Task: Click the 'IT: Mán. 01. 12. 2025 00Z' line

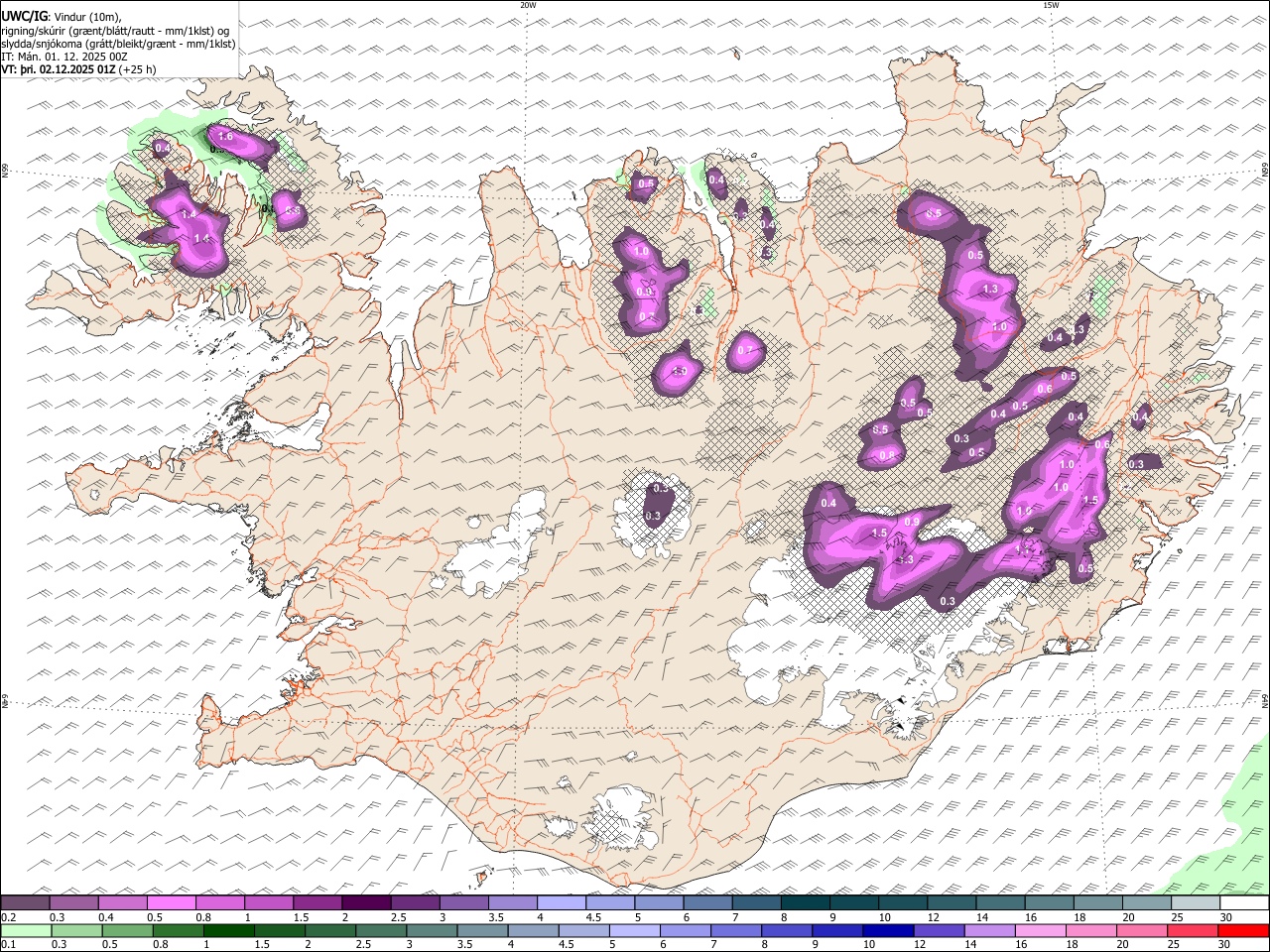Action: click(64, 57)
